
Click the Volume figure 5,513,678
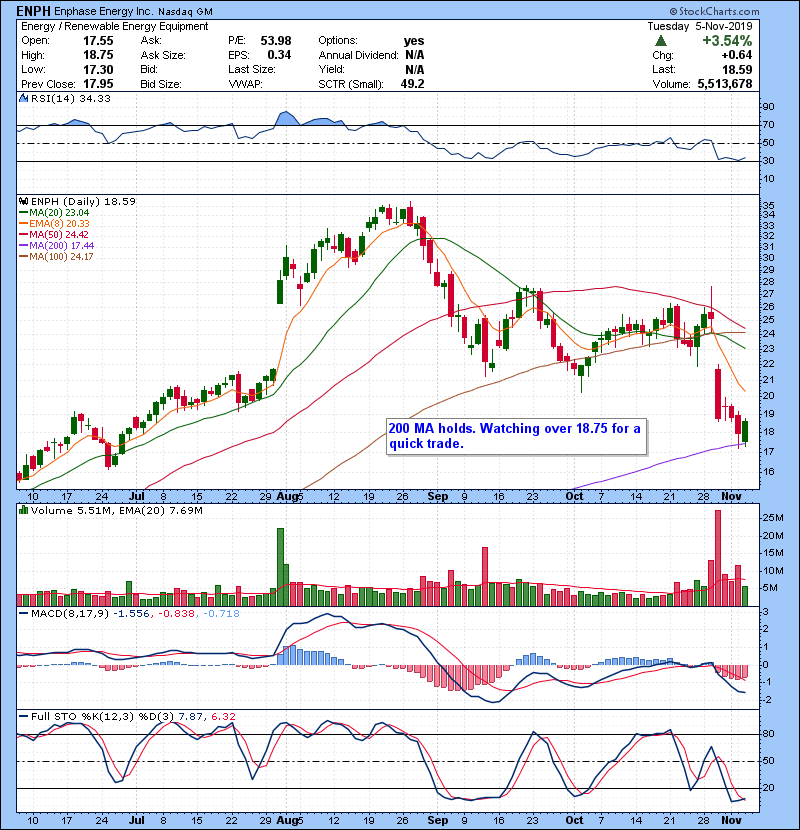725,84
